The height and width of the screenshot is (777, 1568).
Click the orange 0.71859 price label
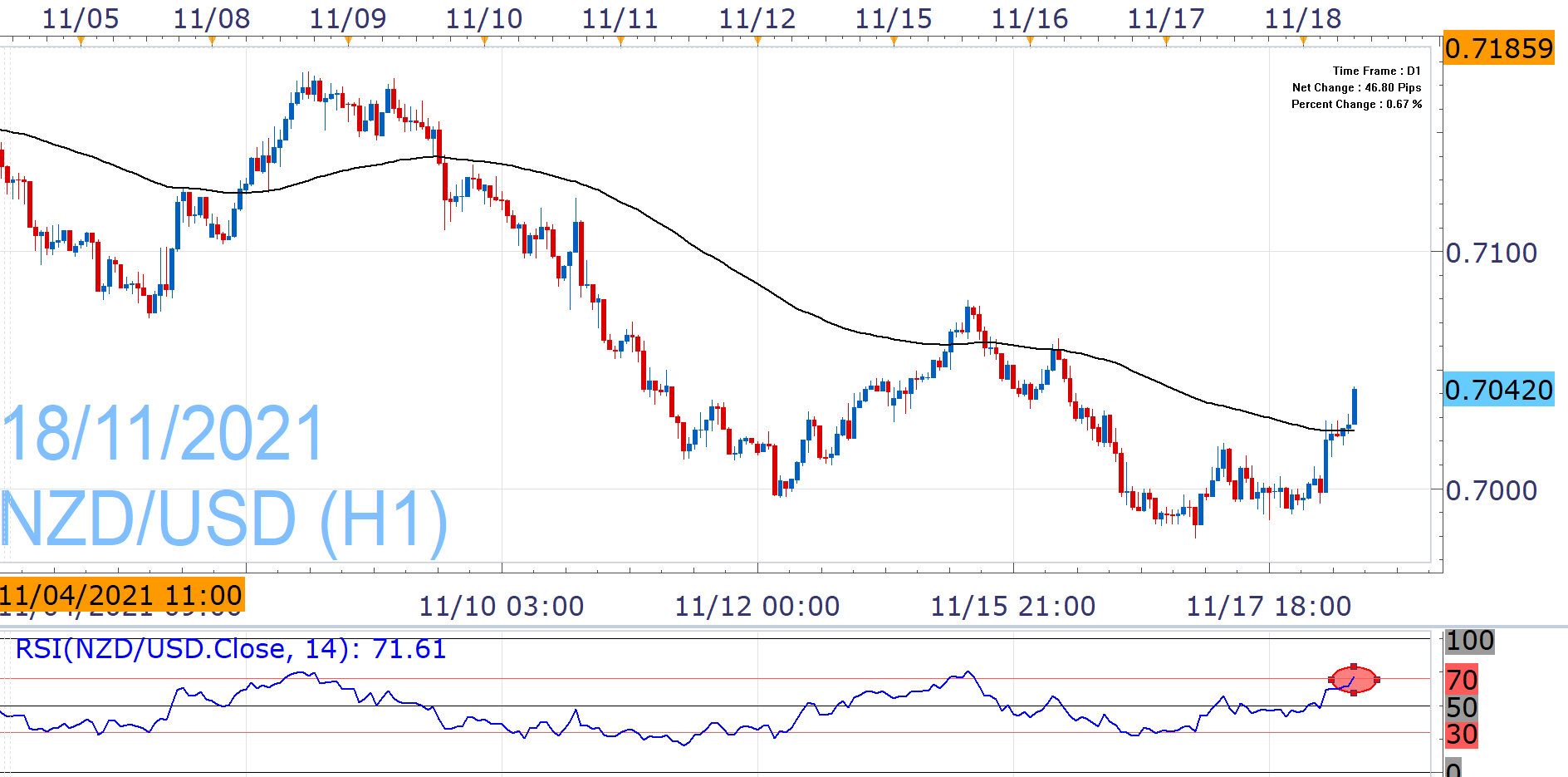(1498, 48)
